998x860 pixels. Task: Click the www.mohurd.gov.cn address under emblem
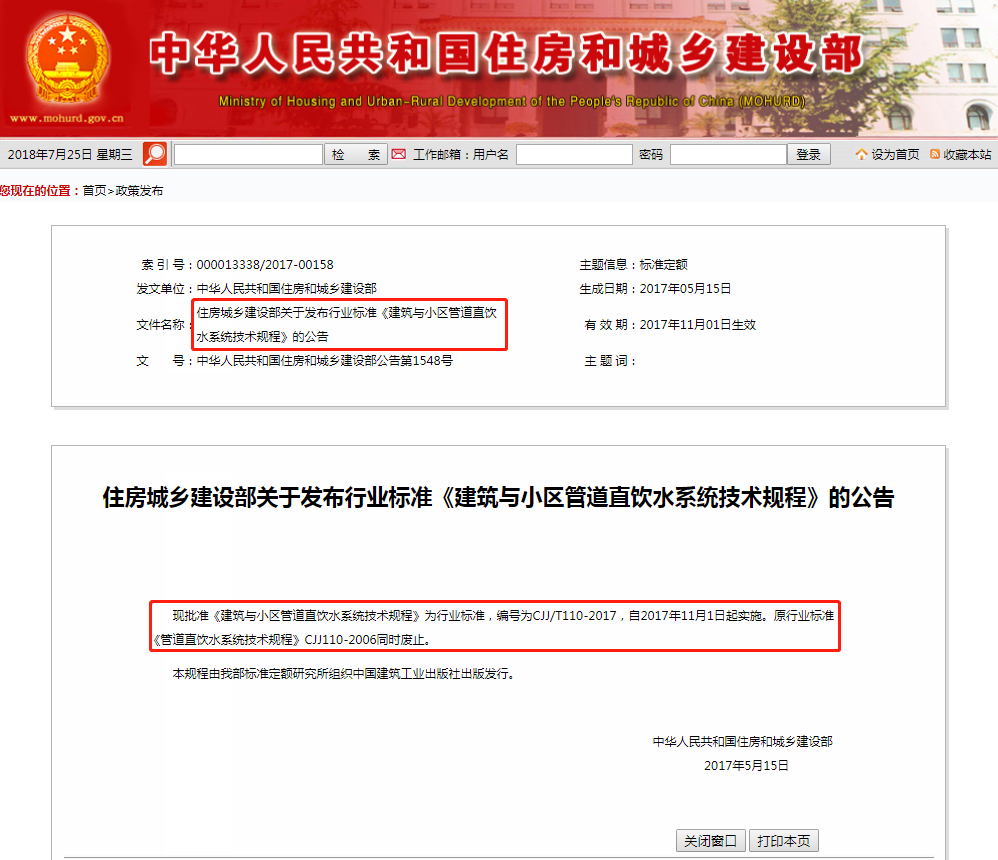(x=67, y=118)
